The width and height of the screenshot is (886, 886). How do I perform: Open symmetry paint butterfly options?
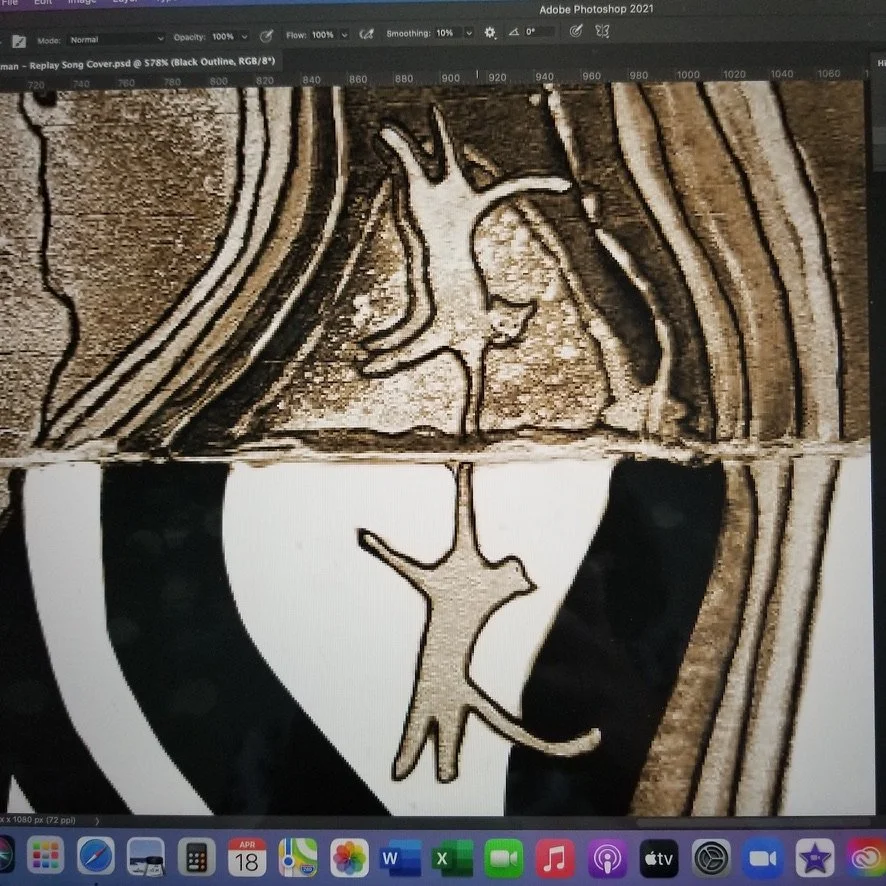point(602,31)
